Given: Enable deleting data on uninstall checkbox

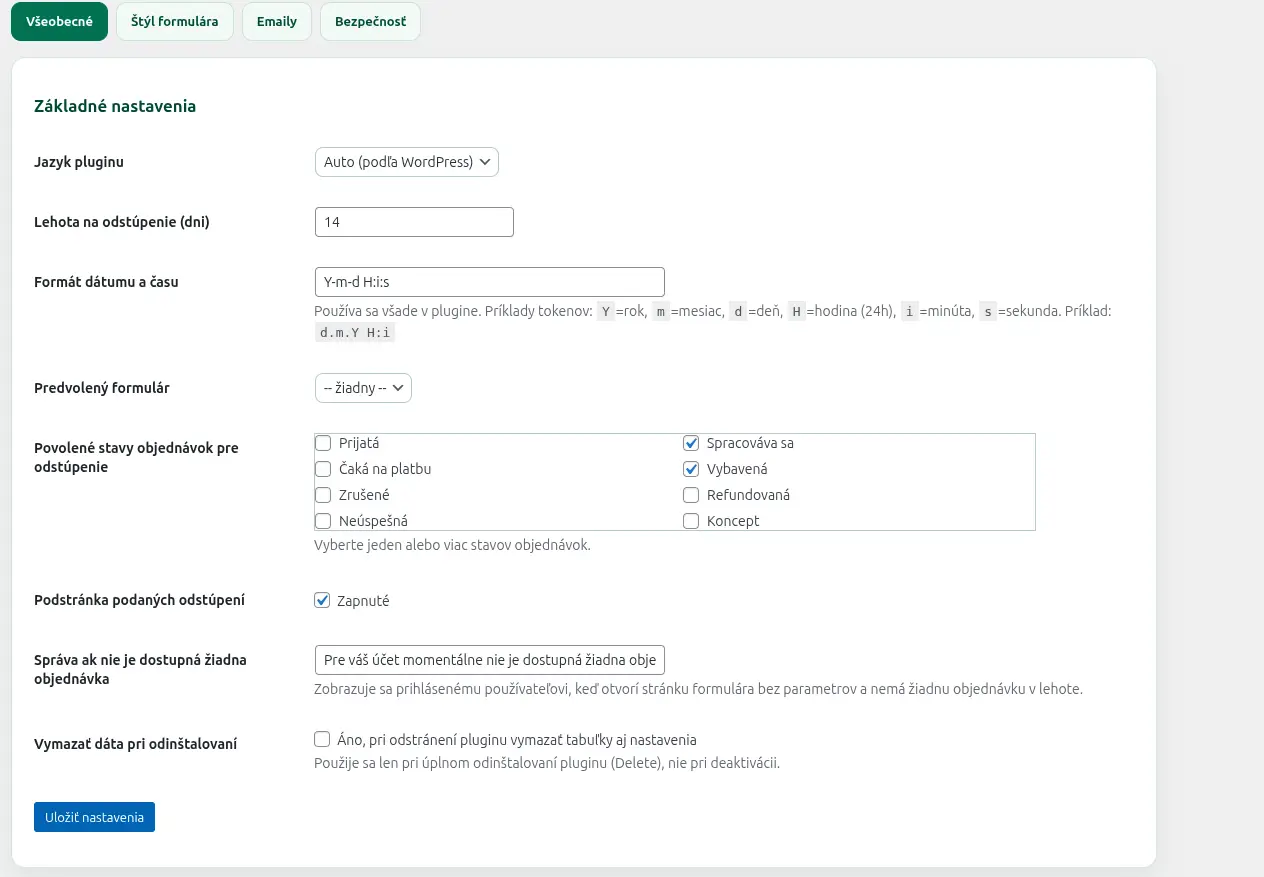Looking at the screenshot, I should [322, 740].
